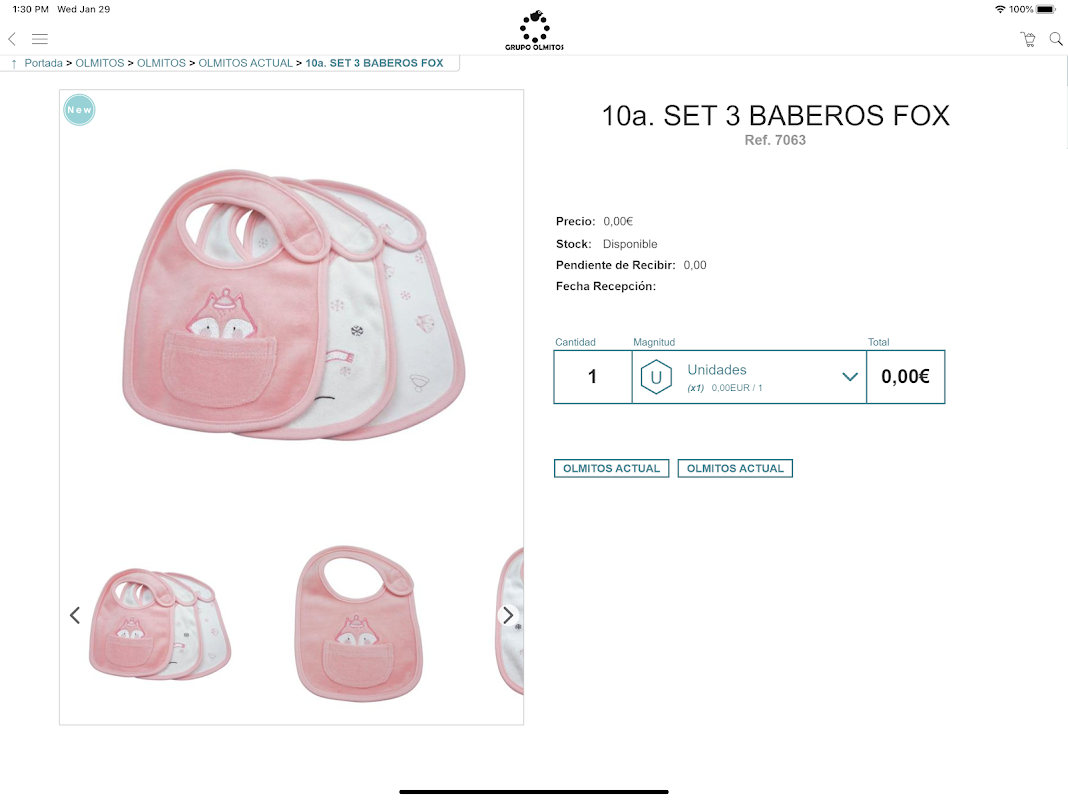Click the first OLMITOS ACTUAL tag button
This screenshot has height=800, width=1068.
point(612,468)
